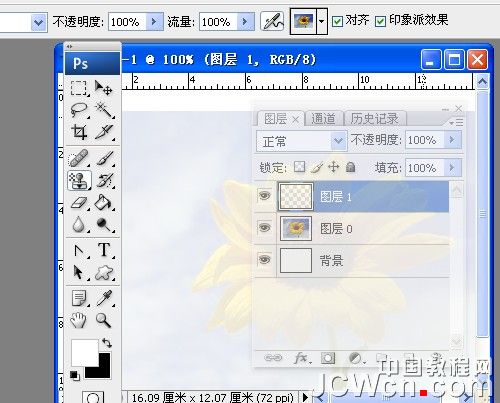Toggle the airbrush option in options bar
500x403 pixels.
272,21
